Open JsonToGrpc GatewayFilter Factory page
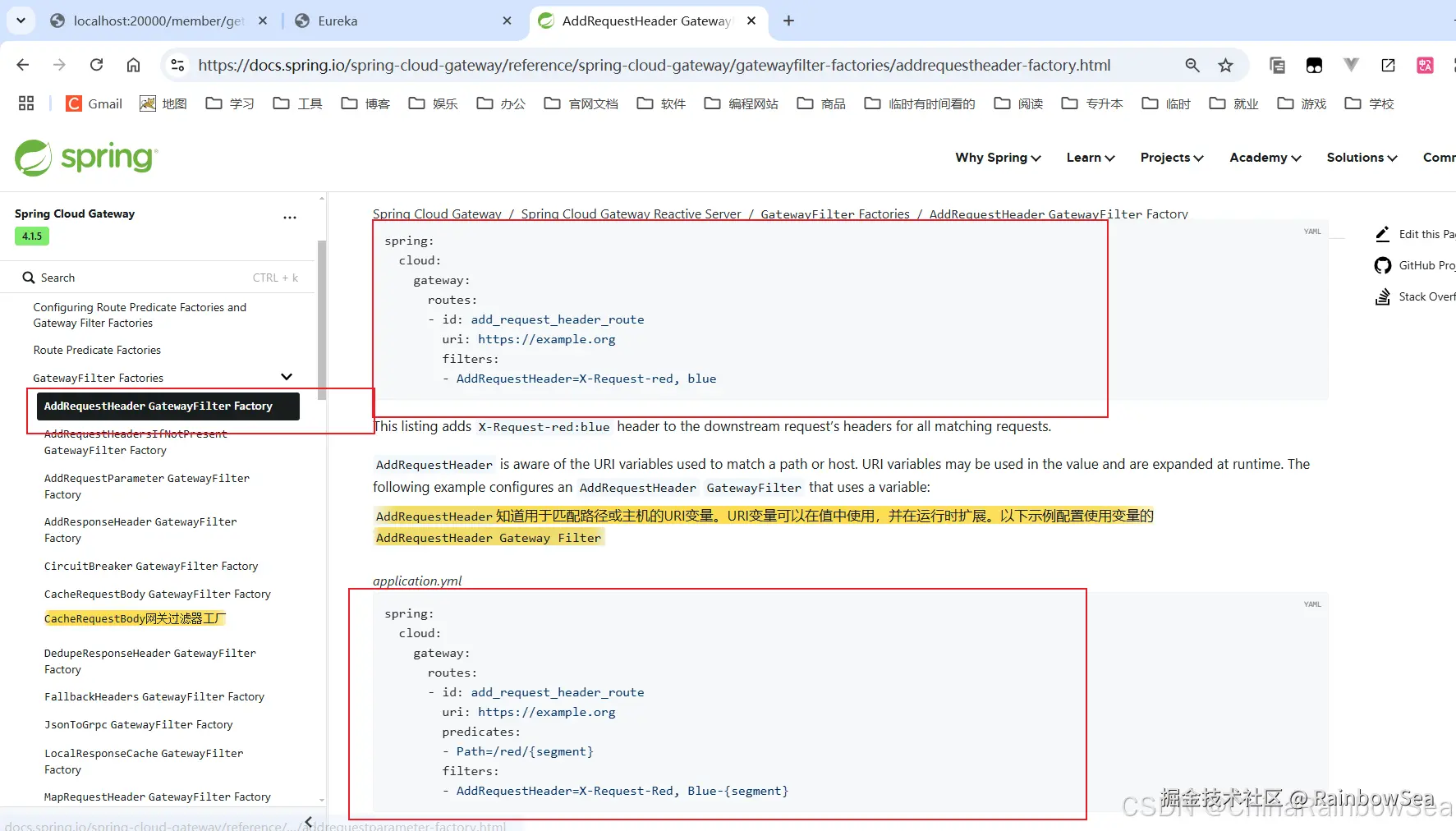The image size is (1456, 831). click(139, 724)
